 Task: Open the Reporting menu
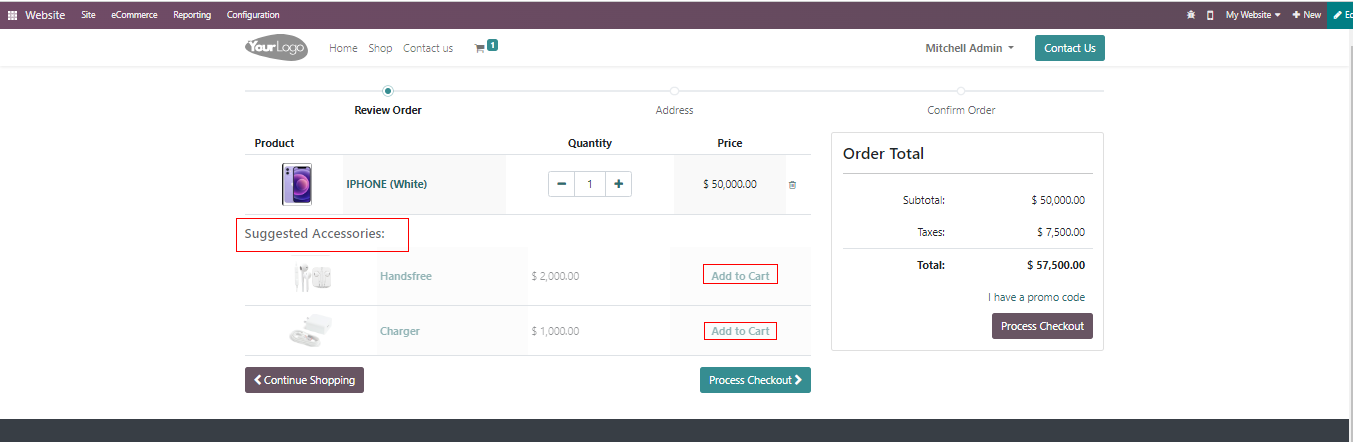(192, 15)
